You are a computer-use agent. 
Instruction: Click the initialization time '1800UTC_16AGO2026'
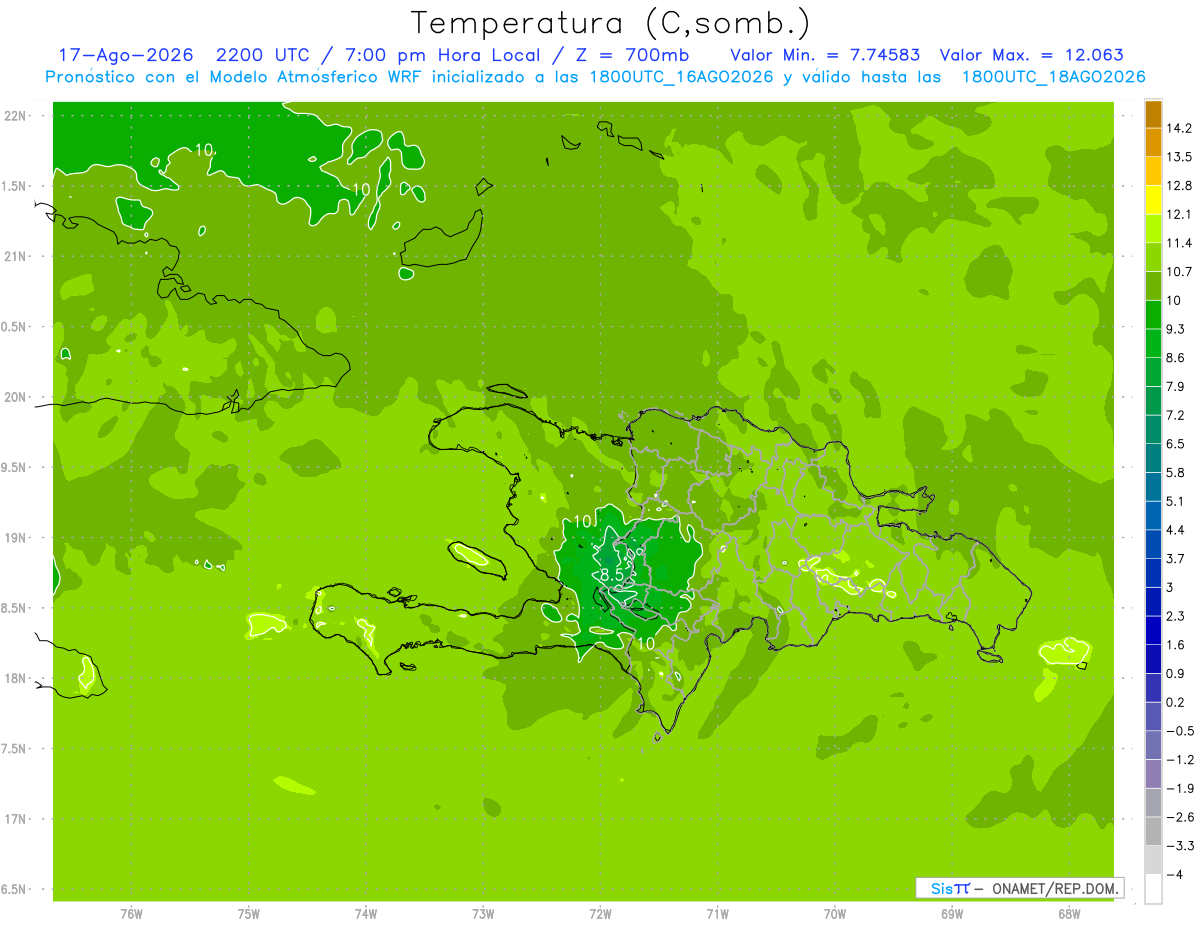(x=681, y=77)
